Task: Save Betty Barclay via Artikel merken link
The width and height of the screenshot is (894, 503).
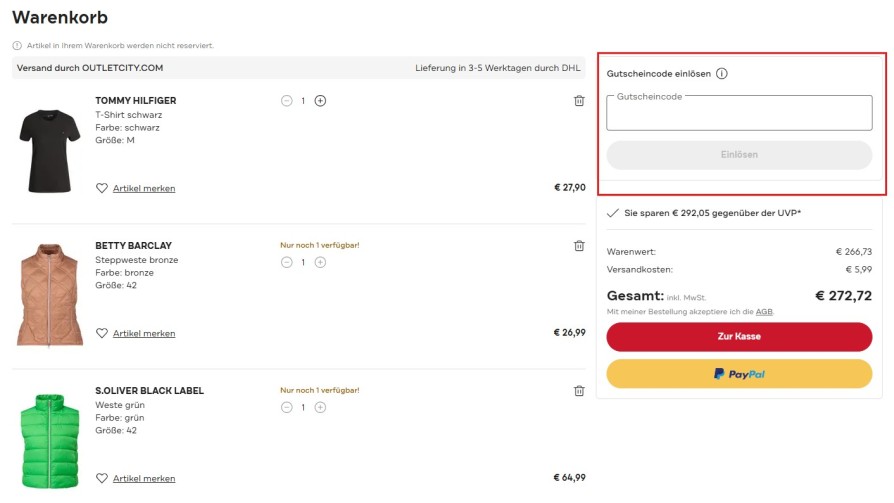Action: point(144,333)
